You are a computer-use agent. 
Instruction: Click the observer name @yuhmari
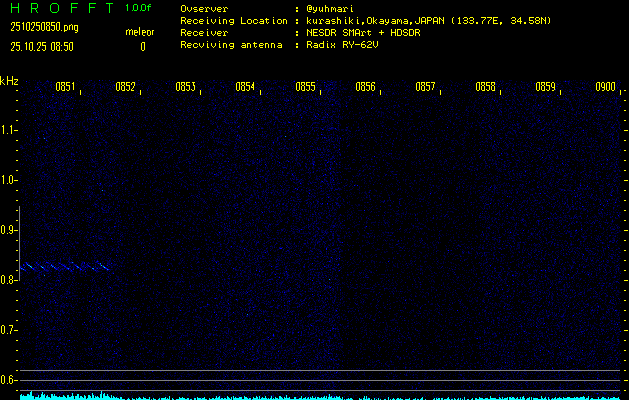[x=329, y=8]
